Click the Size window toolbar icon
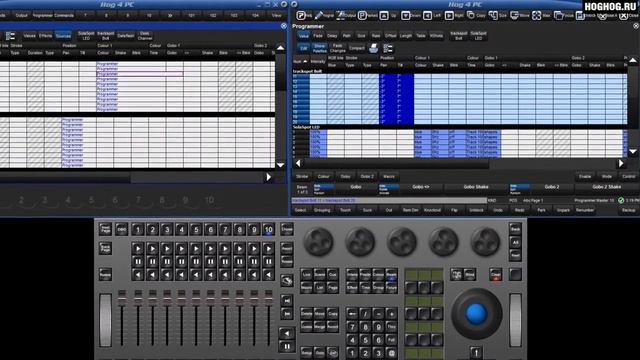 pos(498,16)
